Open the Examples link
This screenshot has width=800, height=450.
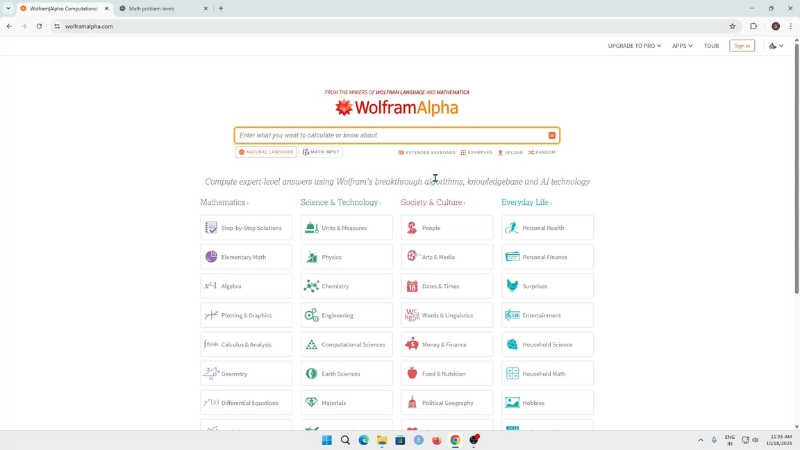477,153
